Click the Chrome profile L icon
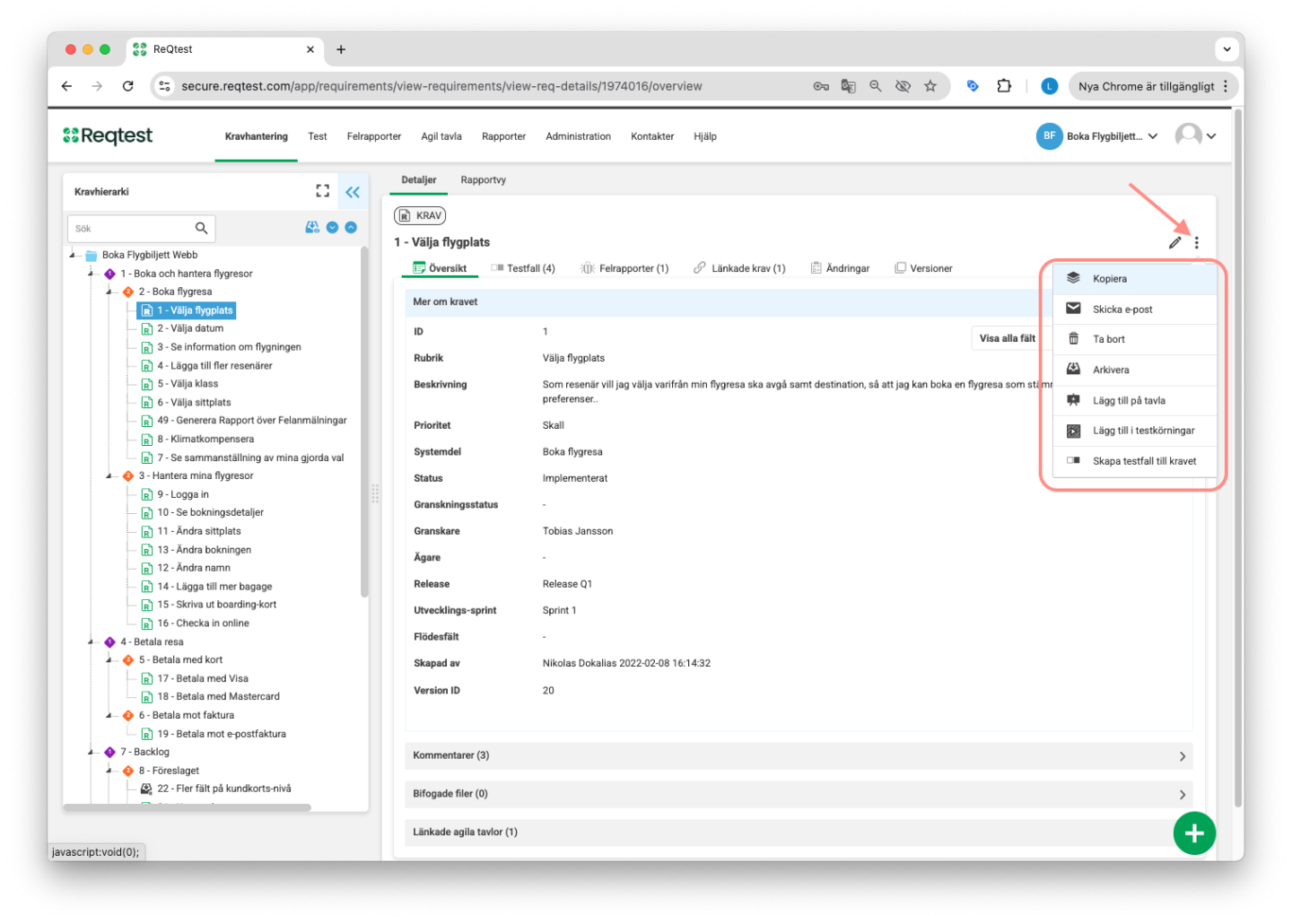1292x924 pixels. [x=1049, y=86]
